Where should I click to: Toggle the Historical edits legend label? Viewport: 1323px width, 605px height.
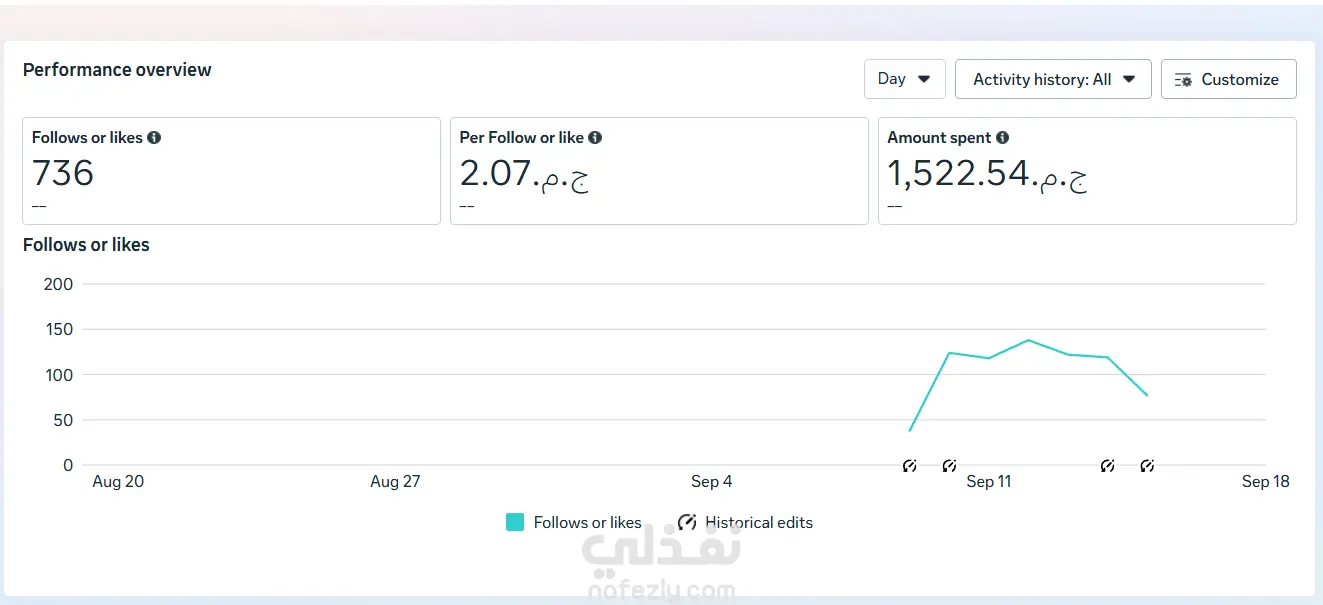coord(759,522)
